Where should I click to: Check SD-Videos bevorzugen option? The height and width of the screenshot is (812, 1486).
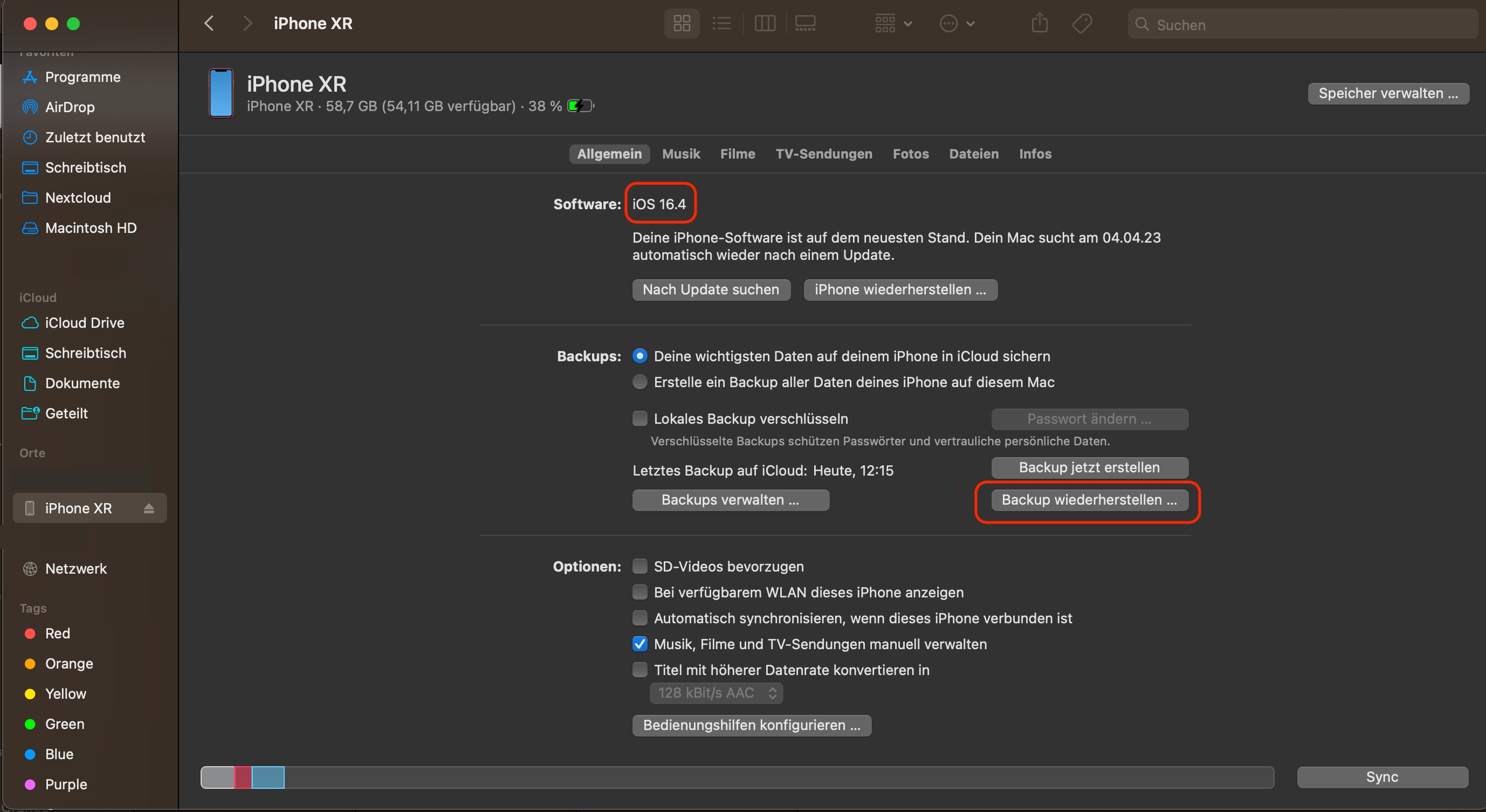[x=639, y=566]
